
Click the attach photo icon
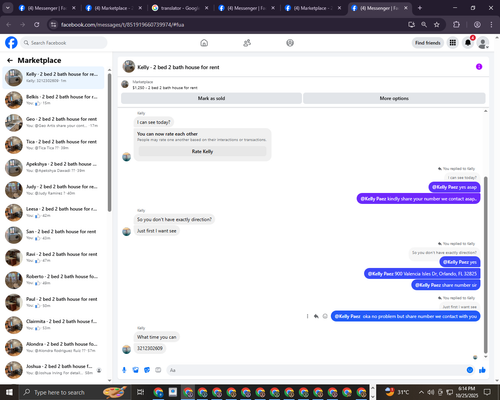(x=136, y=370)
